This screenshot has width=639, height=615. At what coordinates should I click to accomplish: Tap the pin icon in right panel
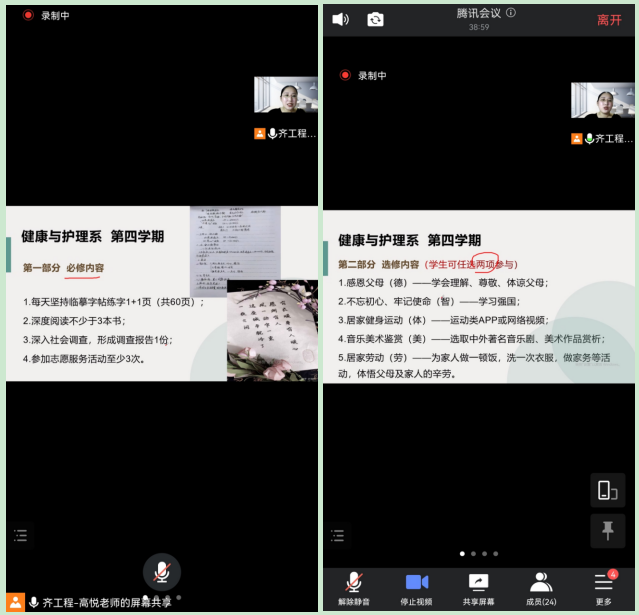[x=607, y=531]
